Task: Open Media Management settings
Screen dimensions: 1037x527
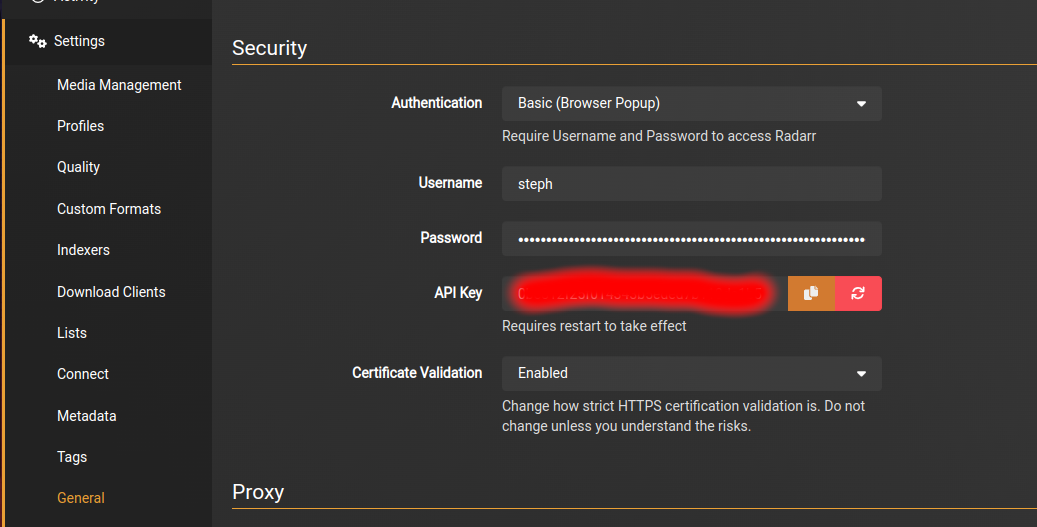Action: (x=119, y=85)
